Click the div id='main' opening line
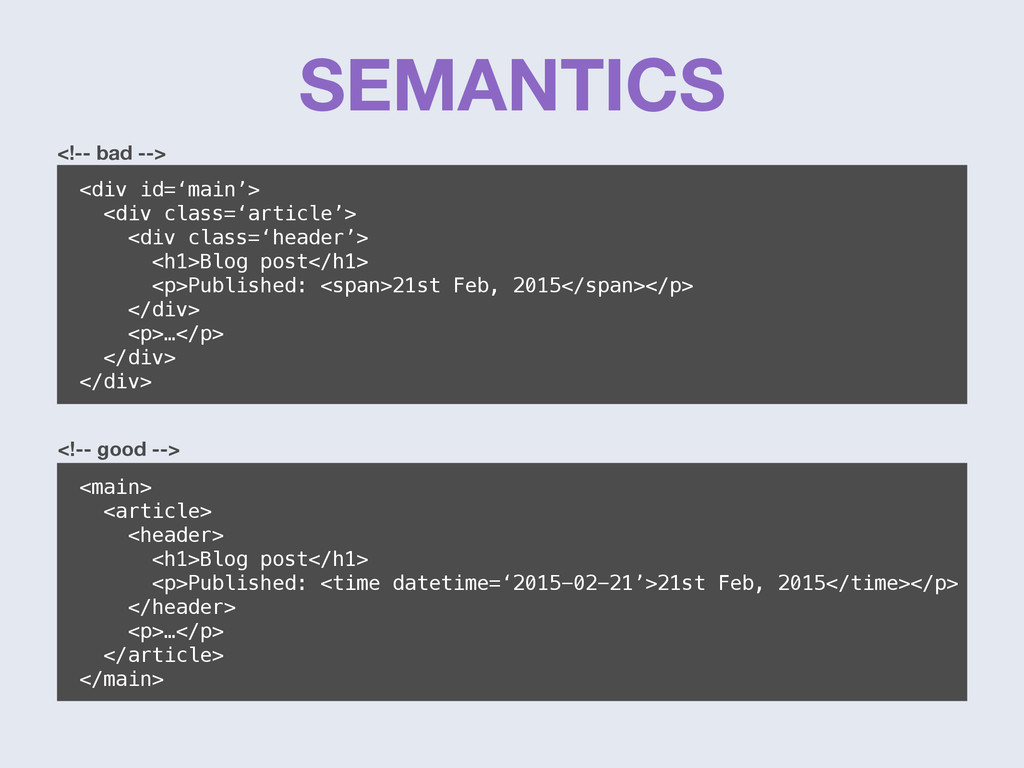The image size is (1024, 768). point(170,189)
